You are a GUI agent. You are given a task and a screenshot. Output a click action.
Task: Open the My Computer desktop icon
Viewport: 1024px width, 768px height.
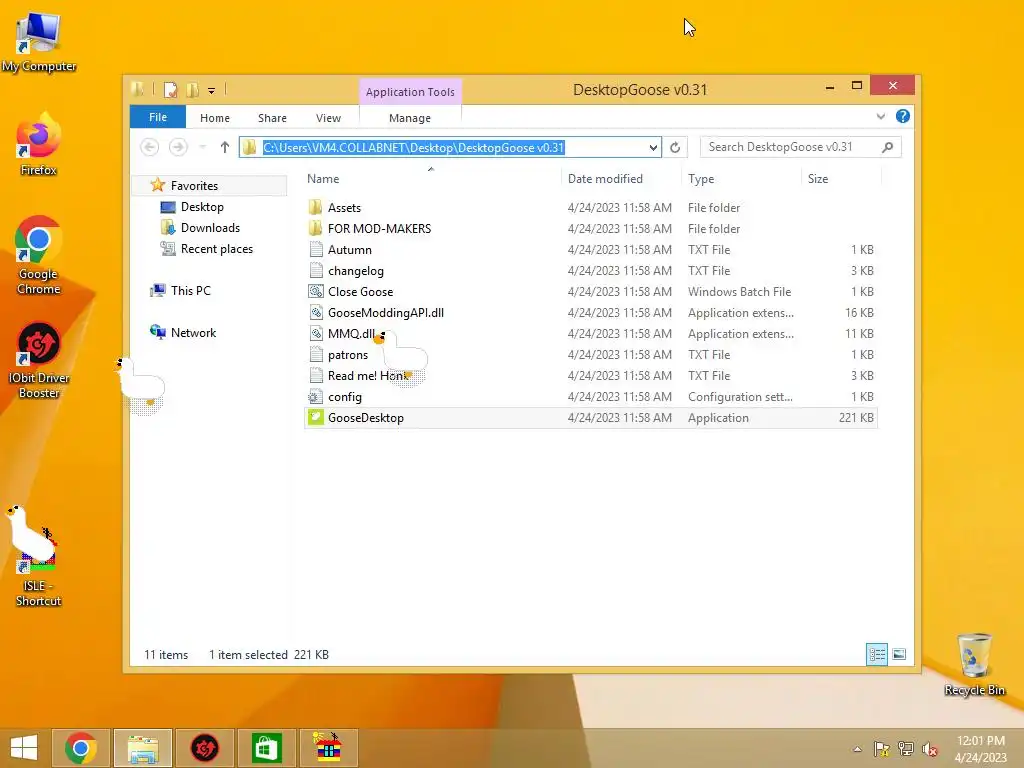[39, 41]
